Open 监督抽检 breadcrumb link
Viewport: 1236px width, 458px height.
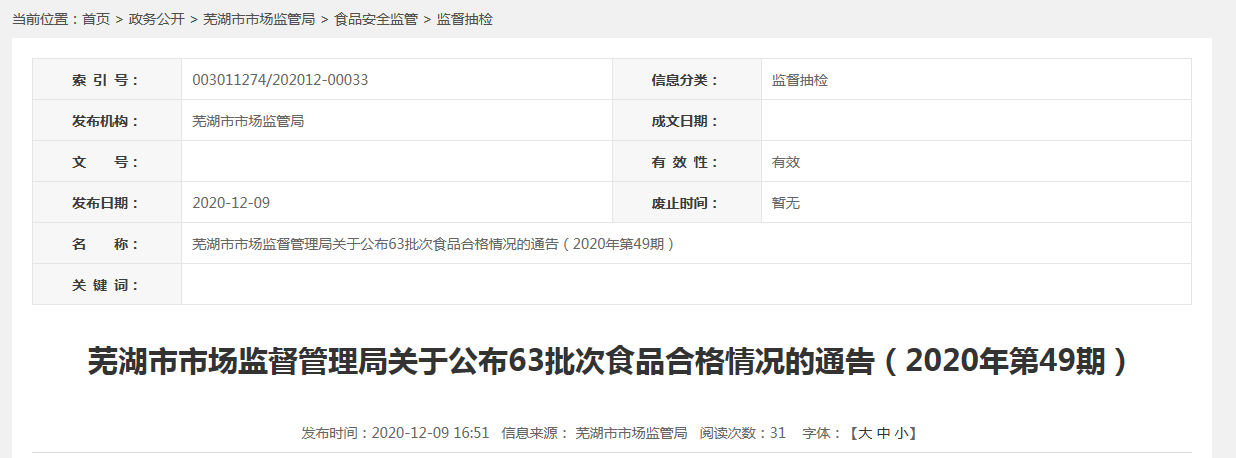465,19
